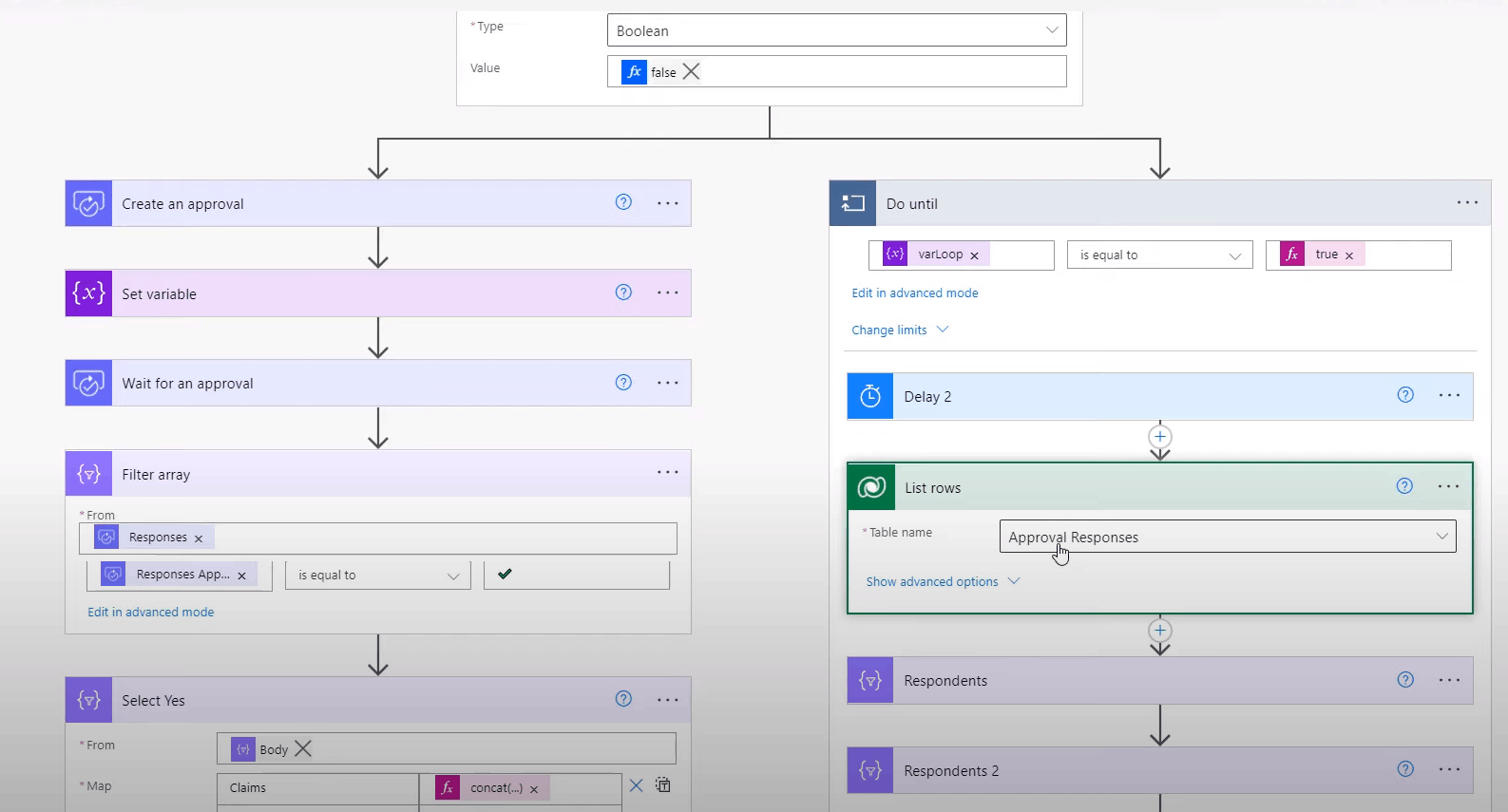Insert step below List rows action
Image resolution: width=1508 pixels, height=812 pixels.
click(1159, 631)
